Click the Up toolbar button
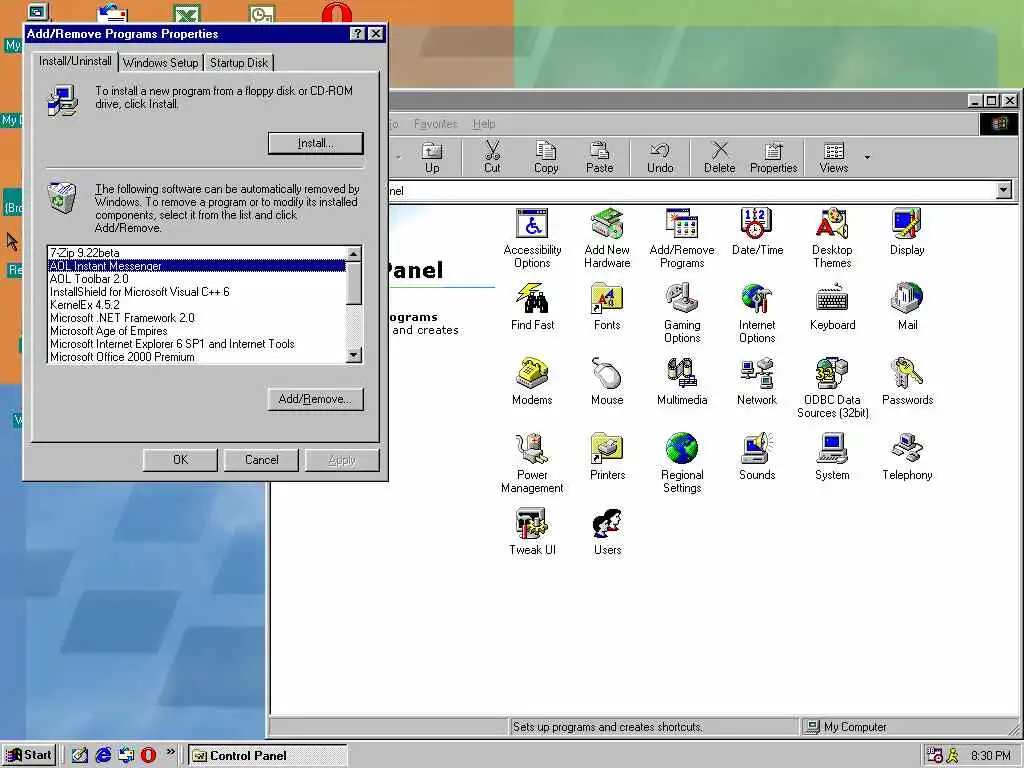1024x768 pixels. pyautogui.click(x=432, y=157)
